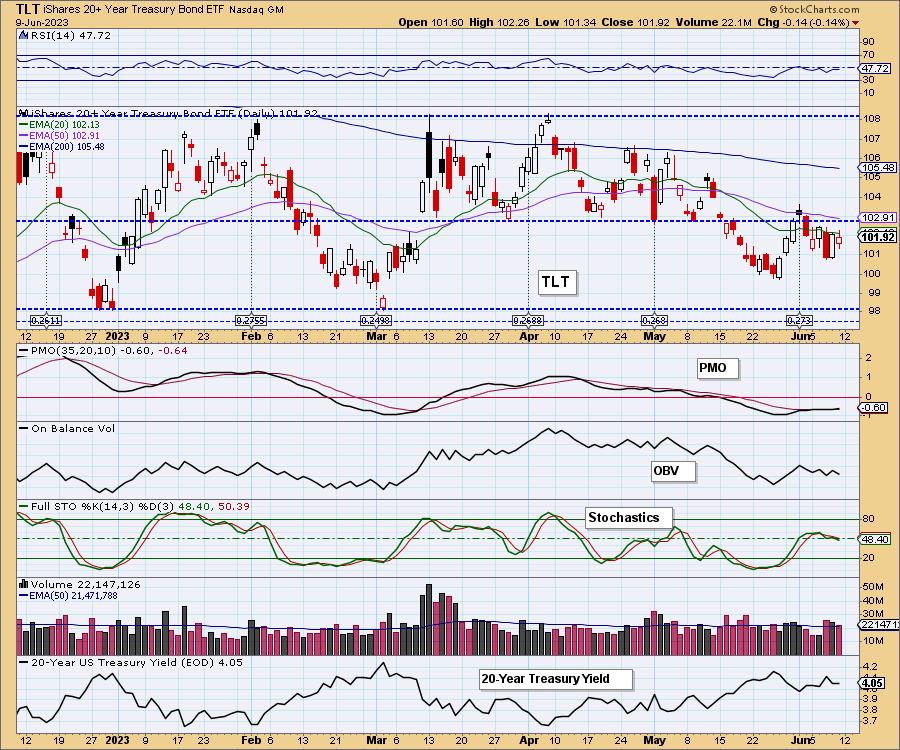The height and width of the screenshot is (750, 900).
Task: Open the StockCharts.com copyright link
Action: tap(814, 9)
